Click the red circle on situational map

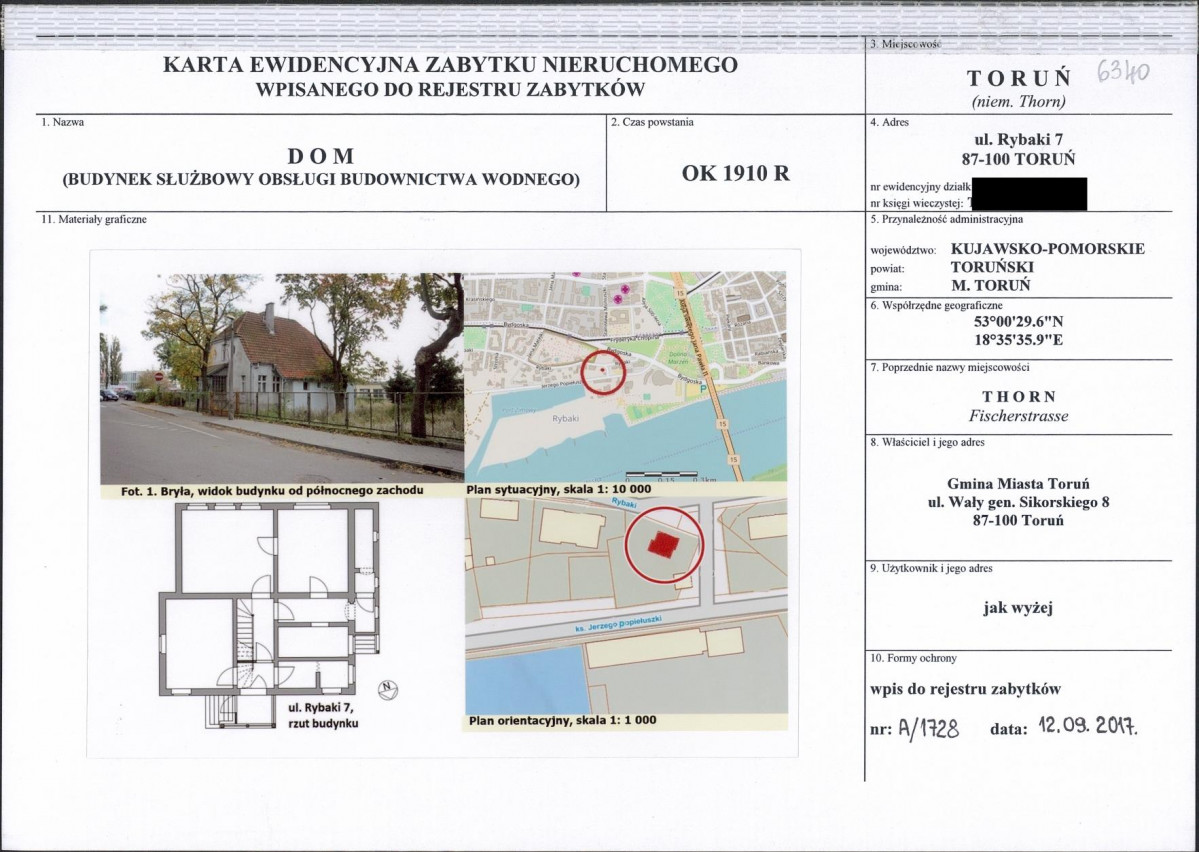[603, 372]
